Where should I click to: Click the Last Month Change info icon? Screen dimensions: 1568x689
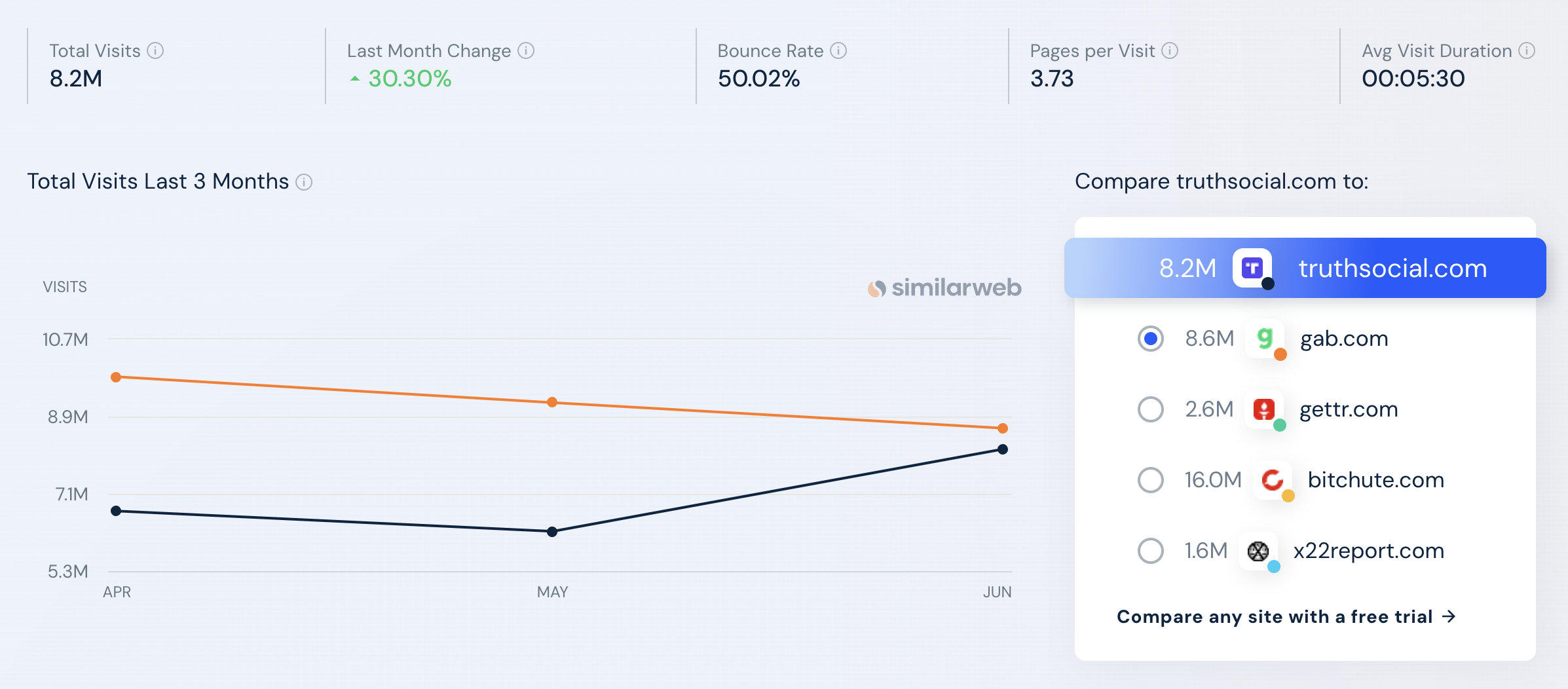[x=526, y=50]
